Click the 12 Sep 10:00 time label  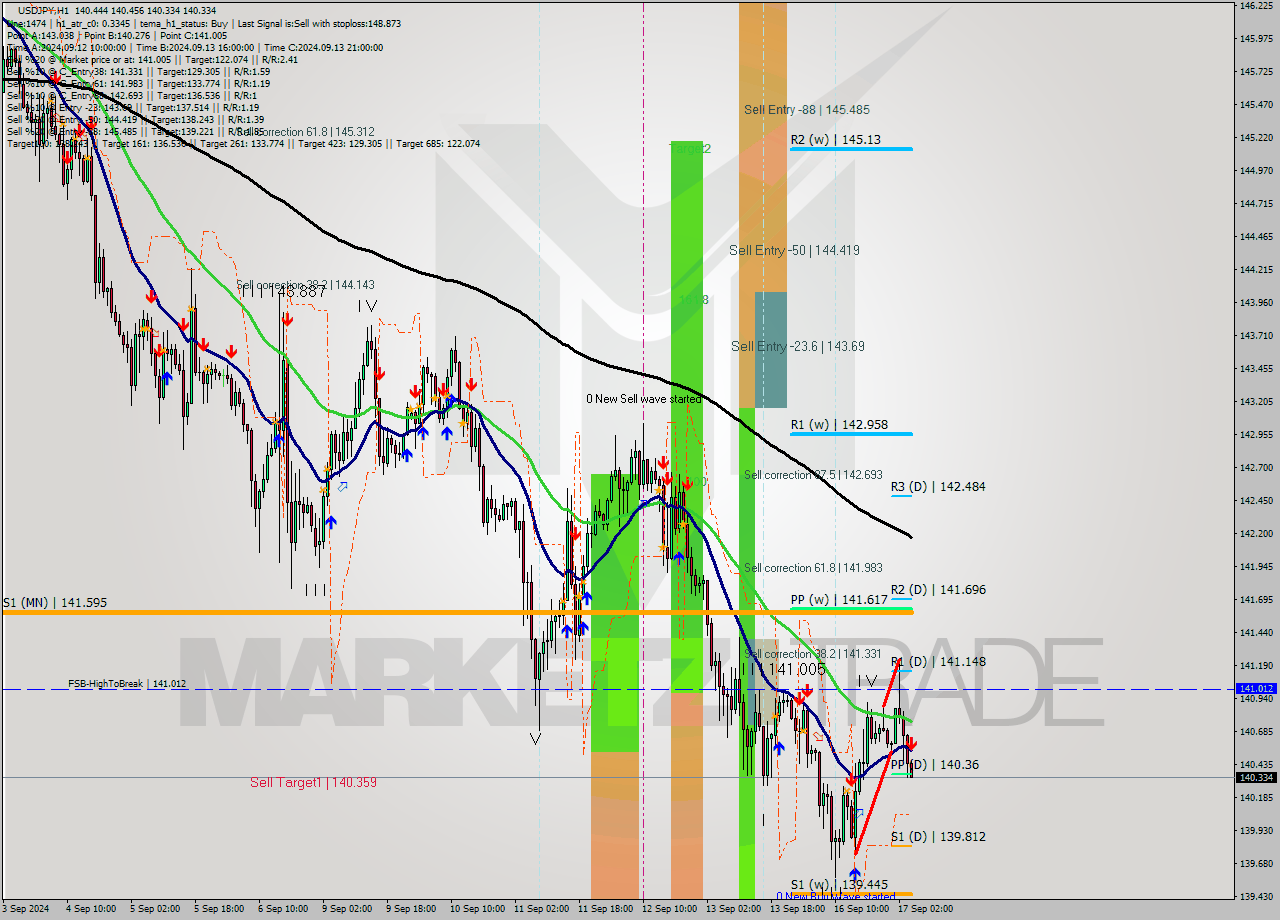(669, 909)
